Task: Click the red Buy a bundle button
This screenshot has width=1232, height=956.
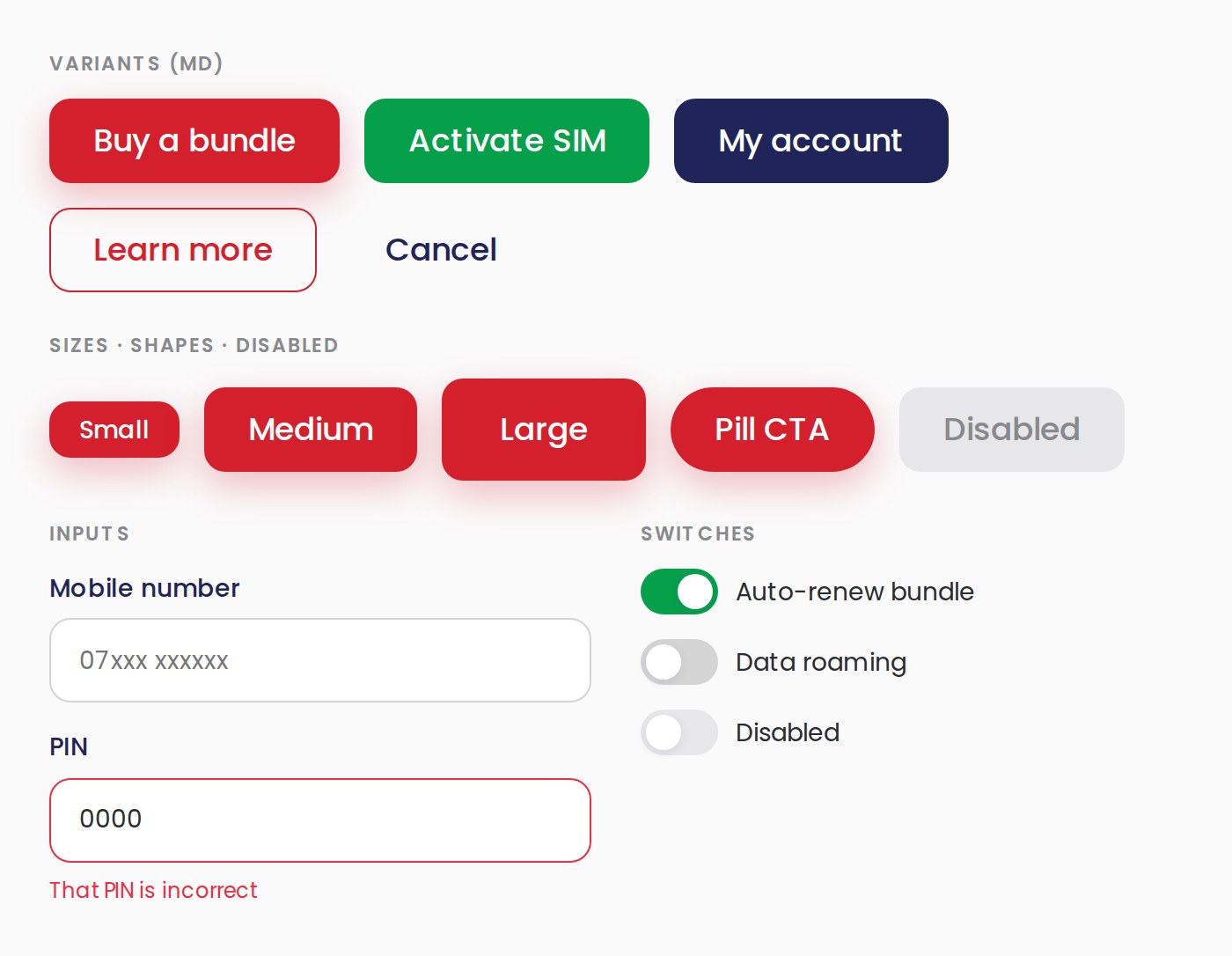Action: [194, 141]
